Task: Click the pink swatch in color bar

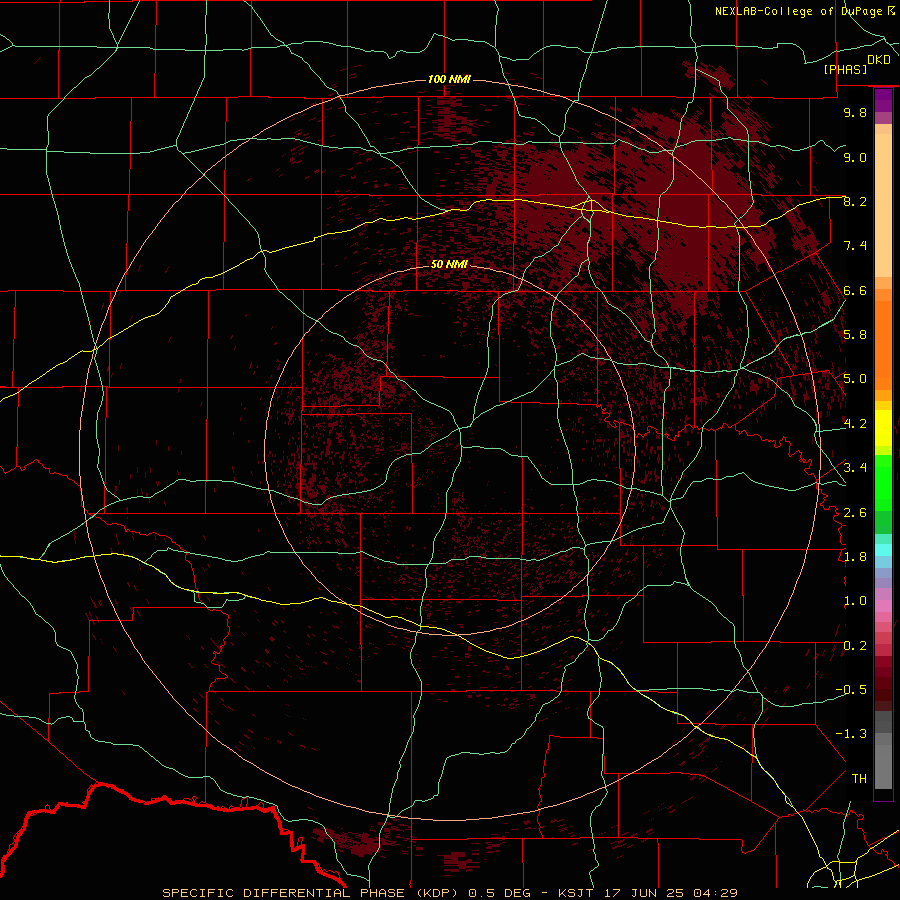Action: coord(883,606)
